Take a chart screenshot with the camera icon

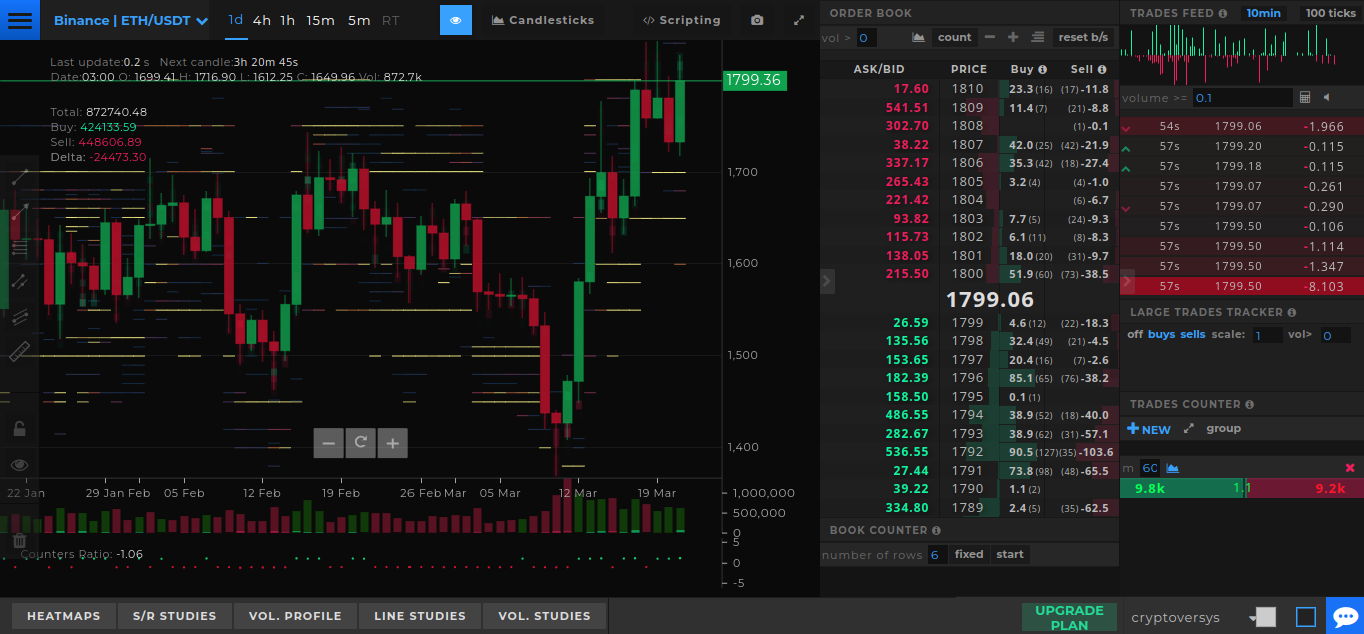pyautogui.click(x=757, y=20)
